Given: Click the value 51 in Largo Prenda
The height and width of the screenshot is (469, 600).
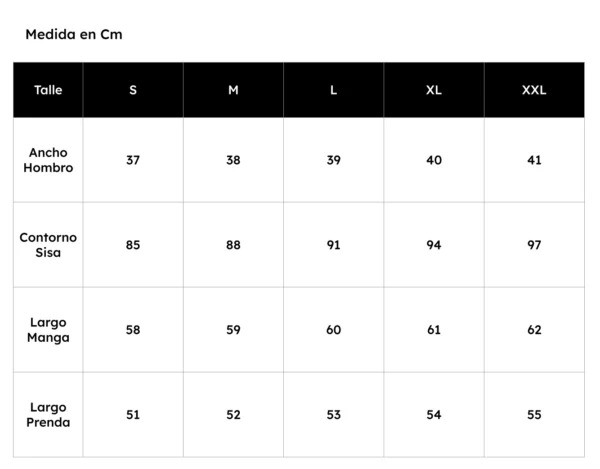Looking at the screenshot, I should [133, 415].
